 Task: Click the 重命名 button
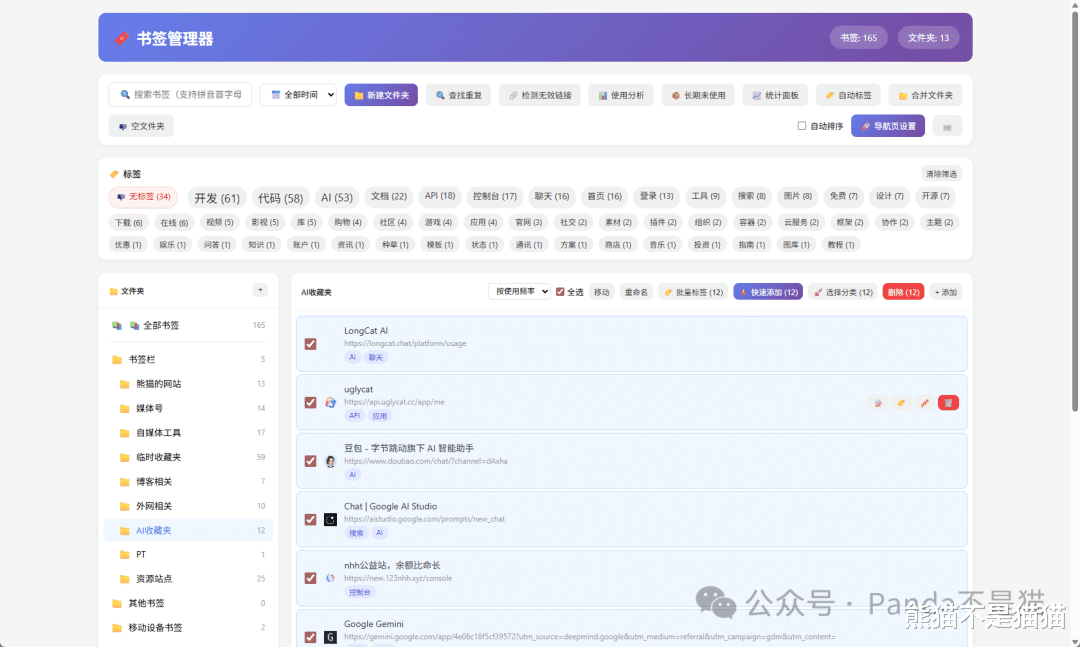(636, 292)
